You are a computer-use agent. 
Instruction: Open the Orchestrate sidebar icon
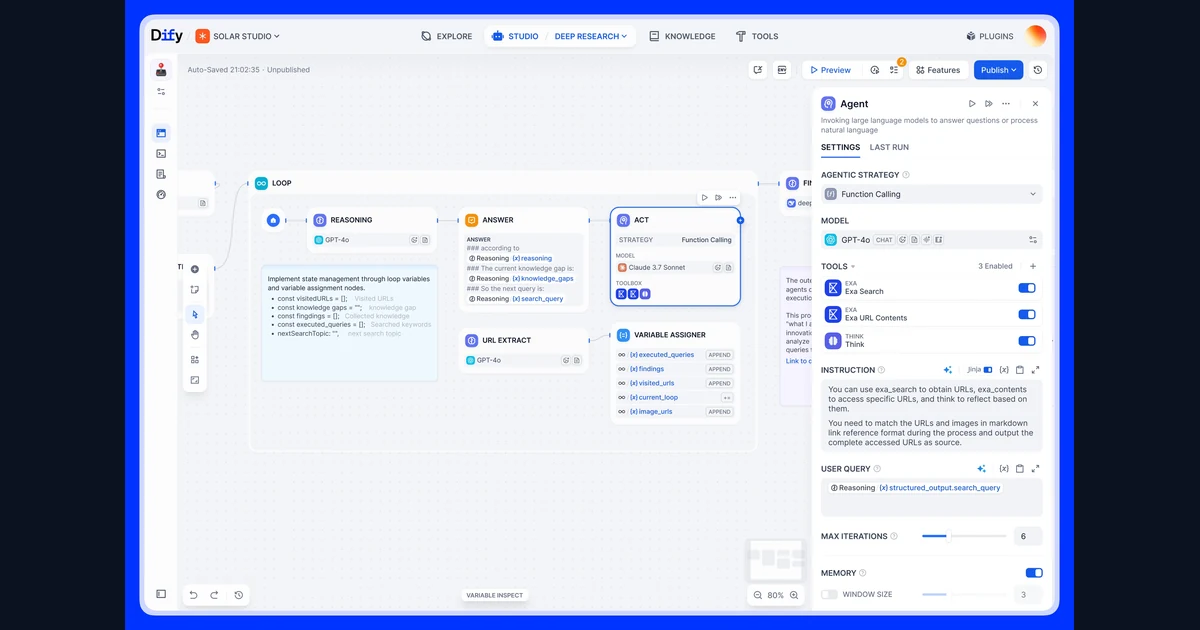click(x=161, y=133)
